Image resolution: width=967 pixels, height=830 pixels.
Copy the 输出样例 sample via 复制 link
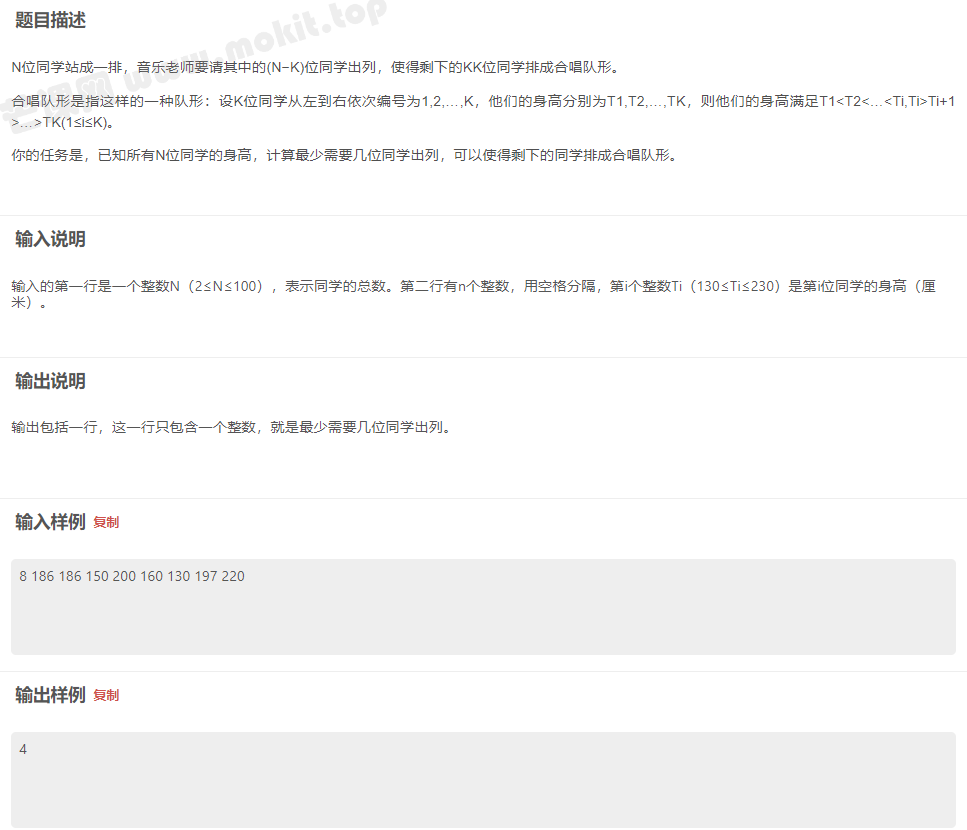click(x=106, y=696)
